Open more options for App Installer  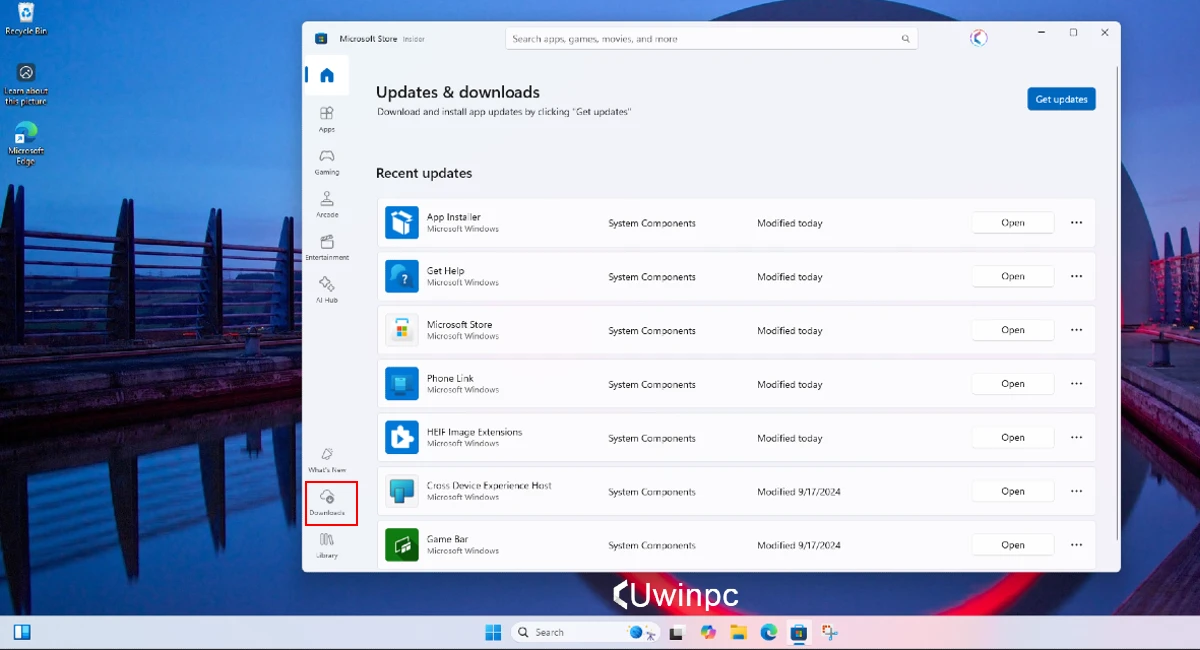pyautogui.click(x=1076, y=223)
